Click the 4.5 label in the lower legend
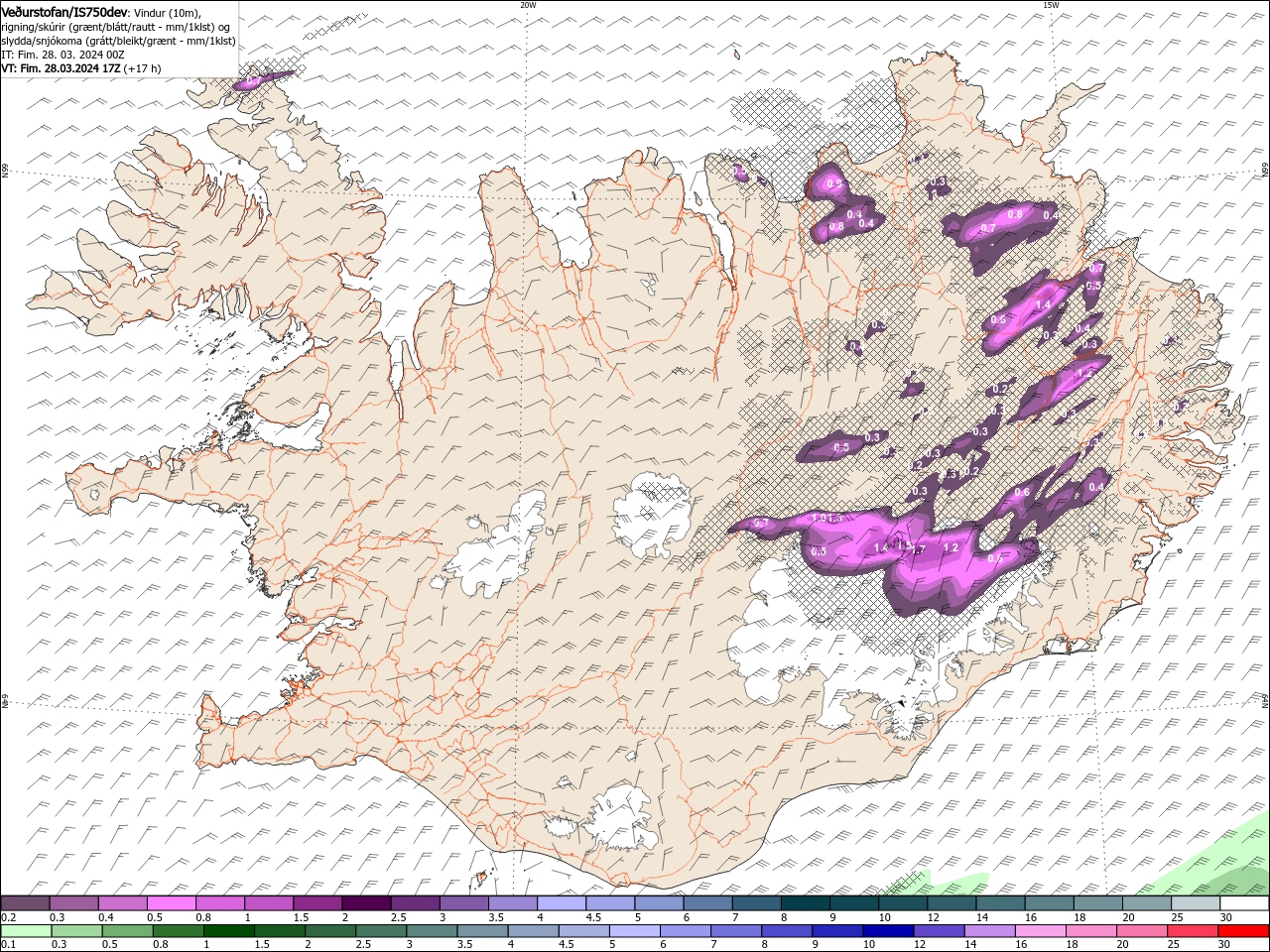 (566, 945)
